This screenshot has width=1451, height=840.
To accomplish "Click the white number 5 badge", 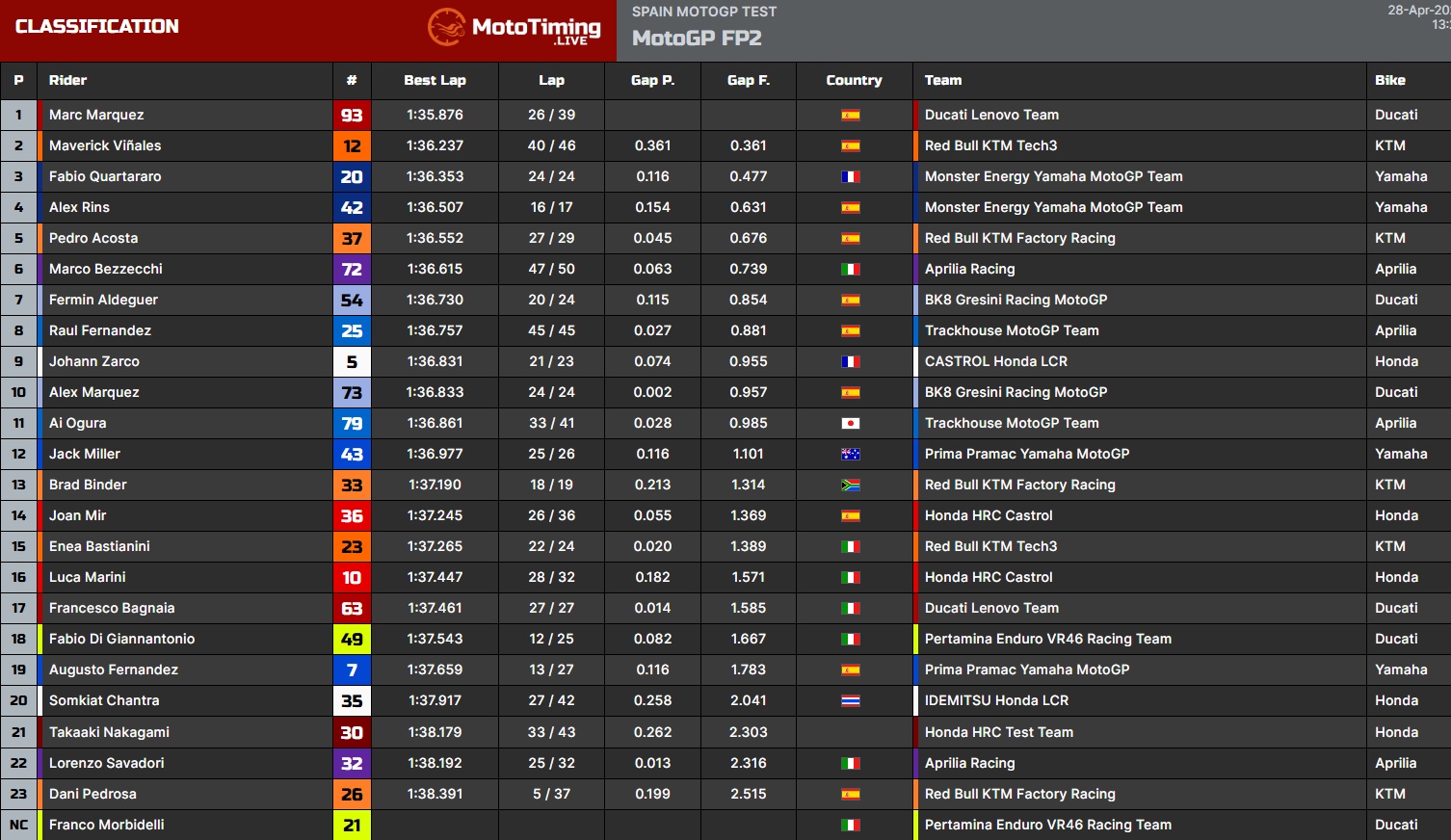I will pyautogui.click(x=352, y=362).
